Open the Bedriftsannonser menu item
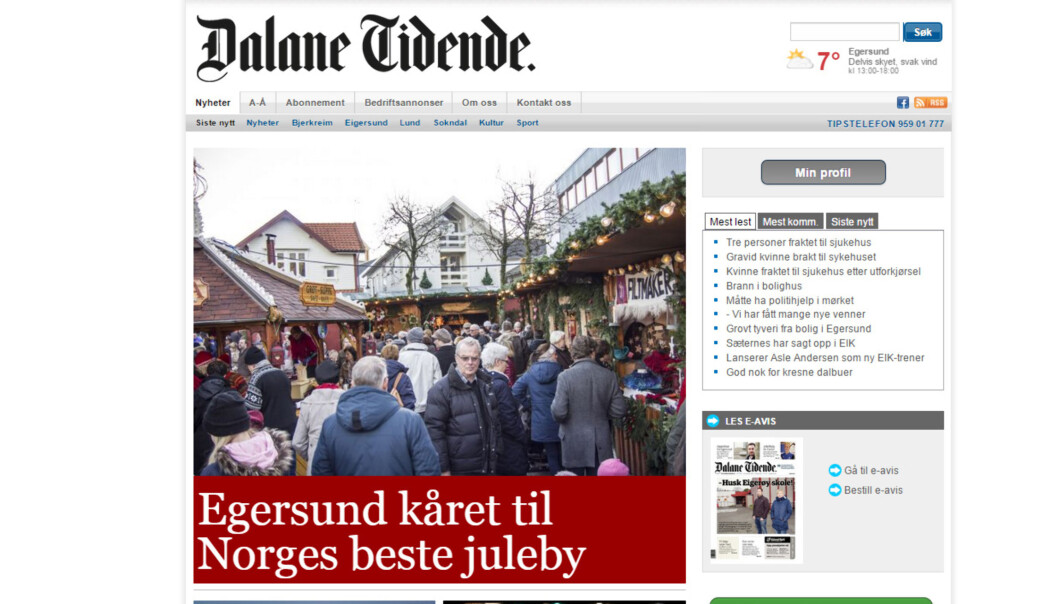Image resolution: width=1058 pixels, height=604 pixels. click(403, 103)
